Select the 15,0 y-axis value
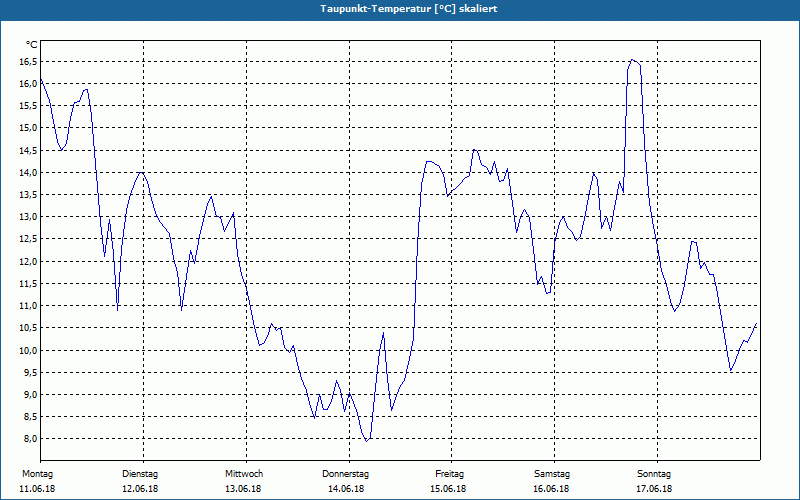The height and width of the screenshot is (500, 800). [29, 128]
